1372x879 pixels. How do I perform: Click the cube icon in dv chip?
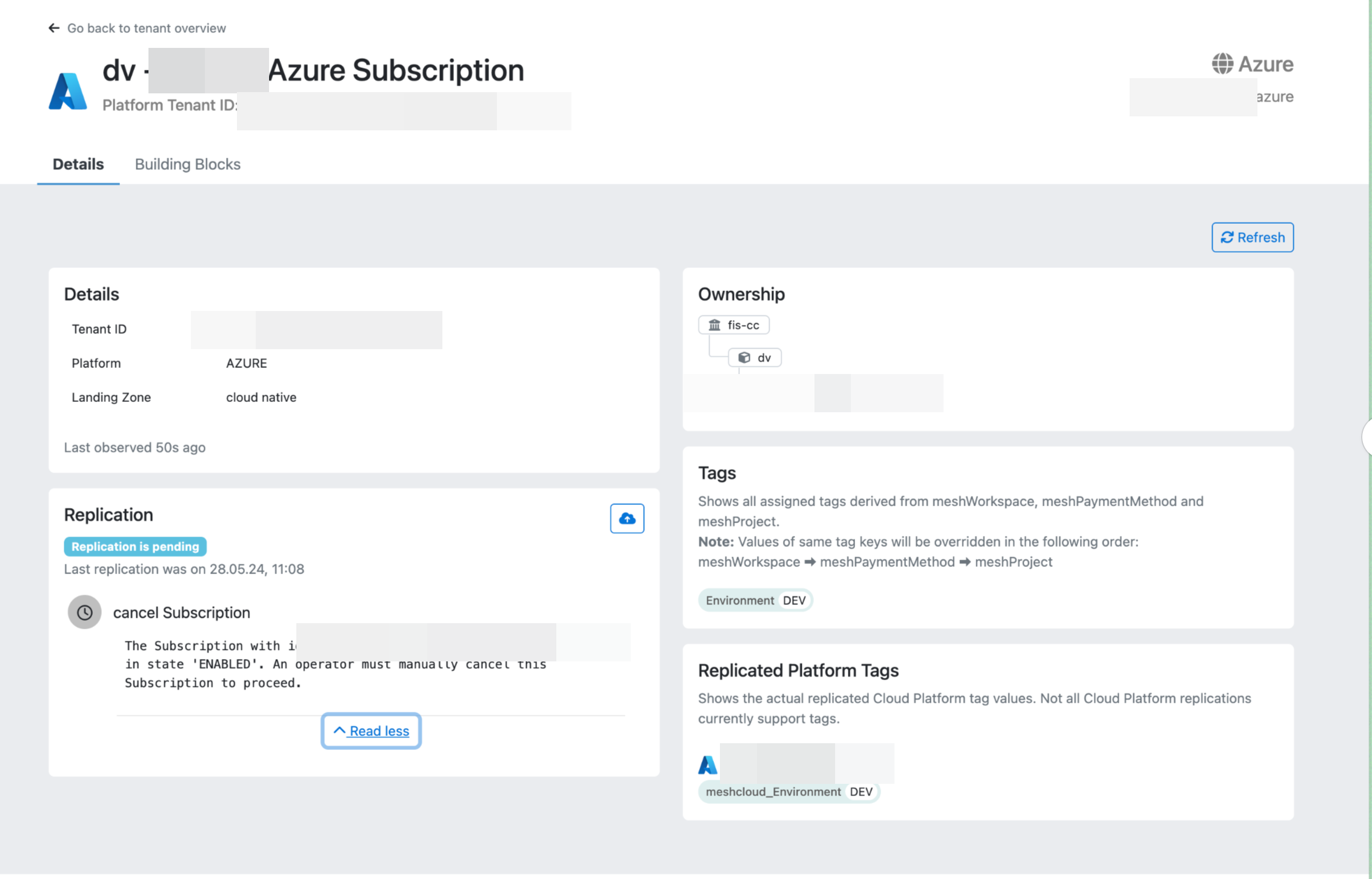click(744, 358)
